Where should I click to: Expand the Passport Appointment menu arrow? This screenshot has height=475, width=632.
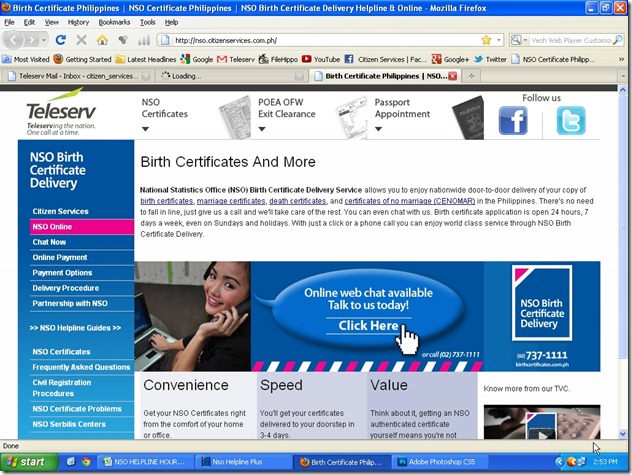point(378,129)
